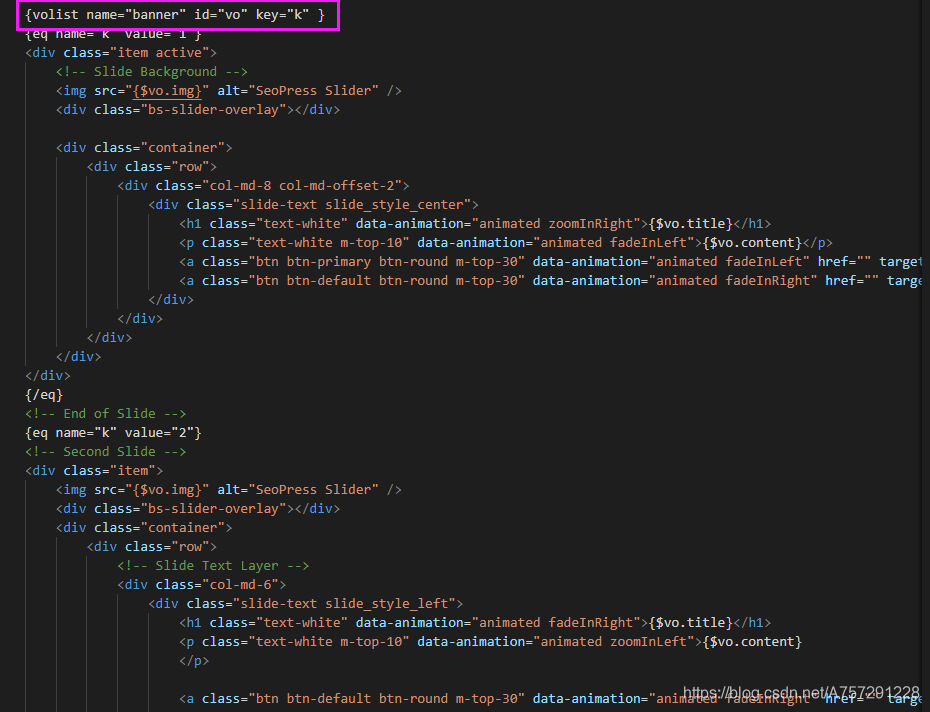The image size is (930, 712).
Task: Click the img tag under Second Slide comment
Action: (x=228, y=490)
